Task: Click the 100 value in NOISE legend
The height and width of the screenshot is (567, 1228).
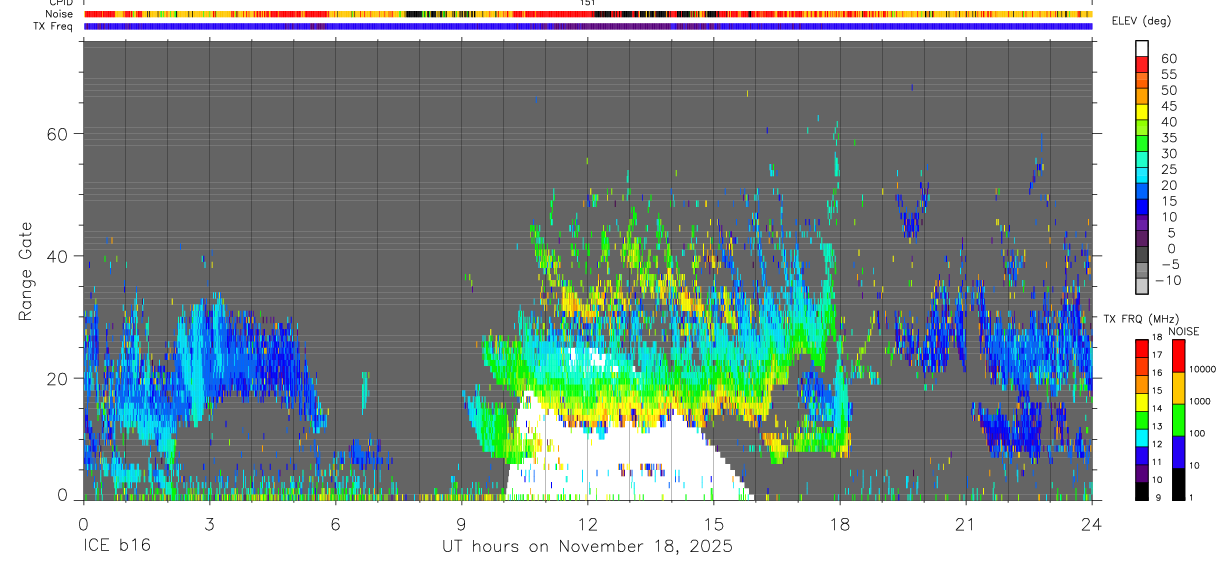Action: (1197, 433)
